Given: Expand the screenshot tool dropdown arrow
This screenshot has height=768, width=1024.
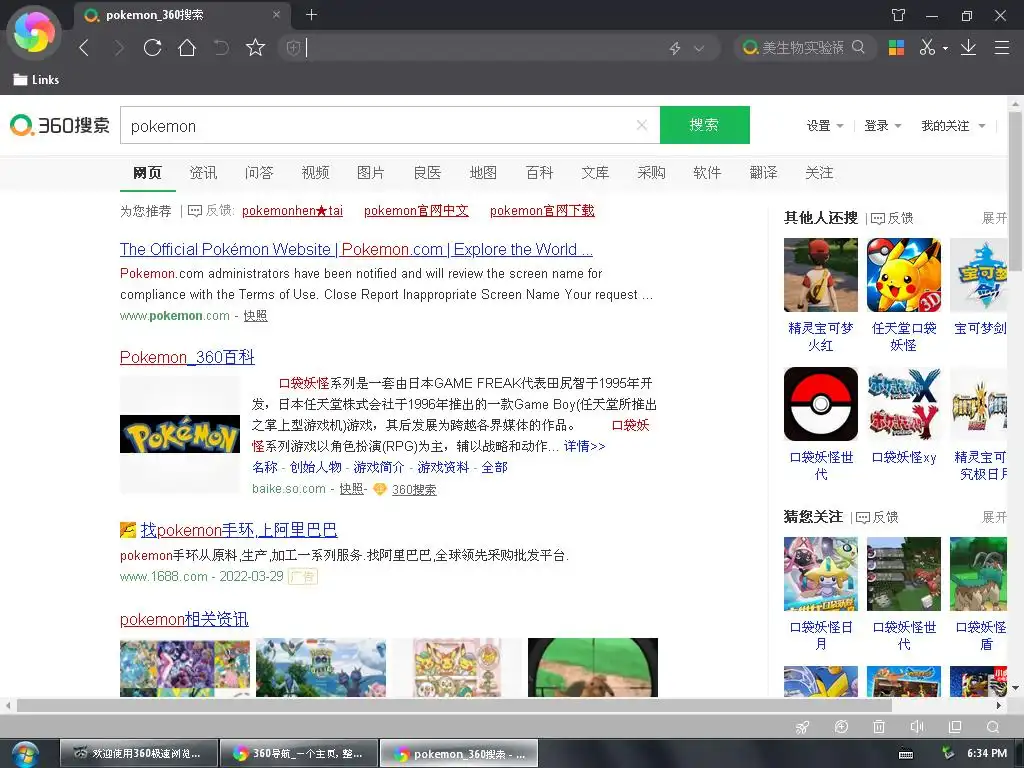Looking at the screenshot, I should tap(945, 48).
